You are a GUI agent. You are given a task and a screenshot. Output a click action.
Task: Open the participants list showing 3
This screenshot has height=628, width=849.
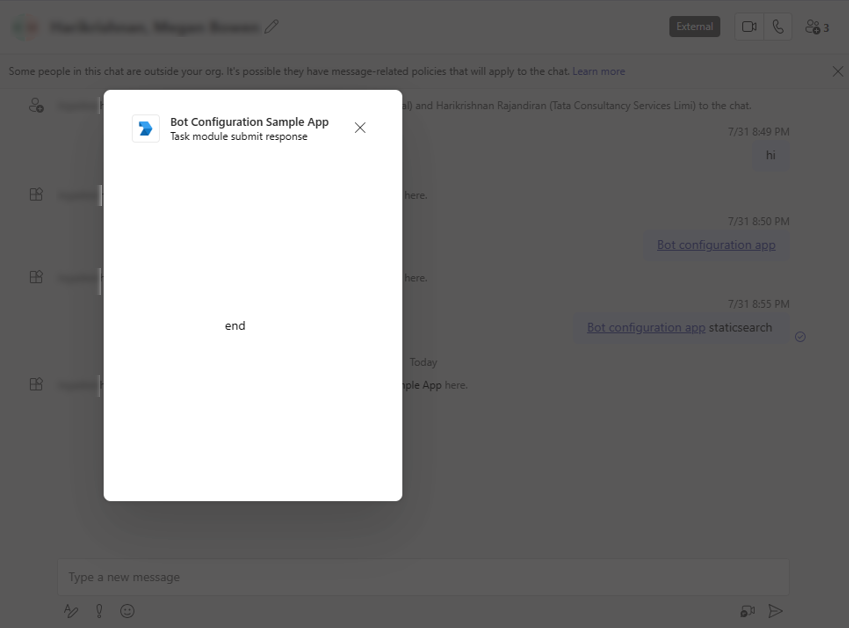(x=817, y=27)
